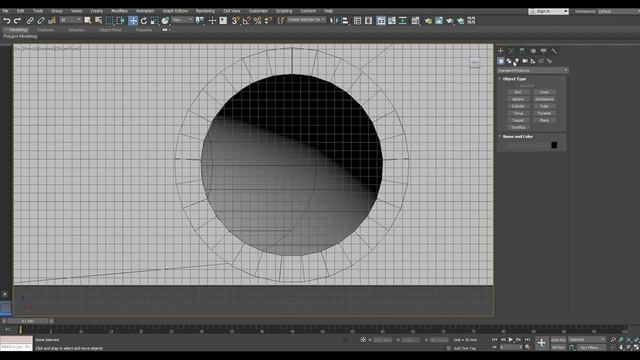Click the Plane primitive button
The width and height of the screenshot is (640, 360).
pyautogui.click(x=544, y=120)
